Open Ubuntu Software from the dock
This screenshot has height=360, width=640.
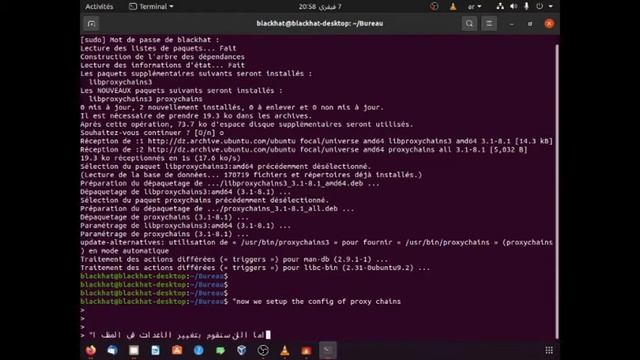tap(177, 350)
